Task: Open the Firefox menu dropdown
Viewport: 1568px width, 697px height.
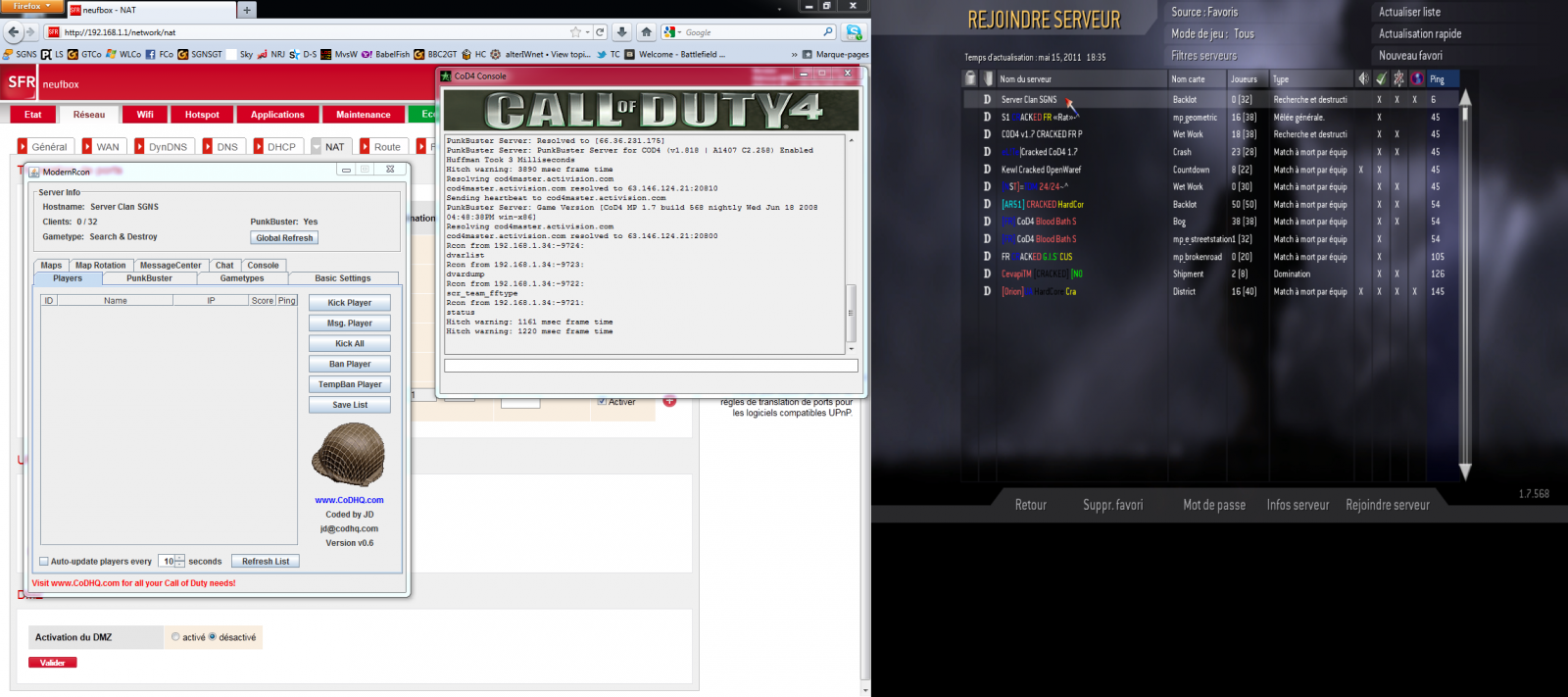Action: click(31, 7)
